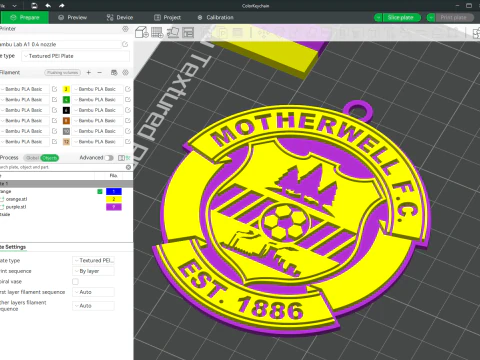Click the Add object cube icon

(142, 32)
